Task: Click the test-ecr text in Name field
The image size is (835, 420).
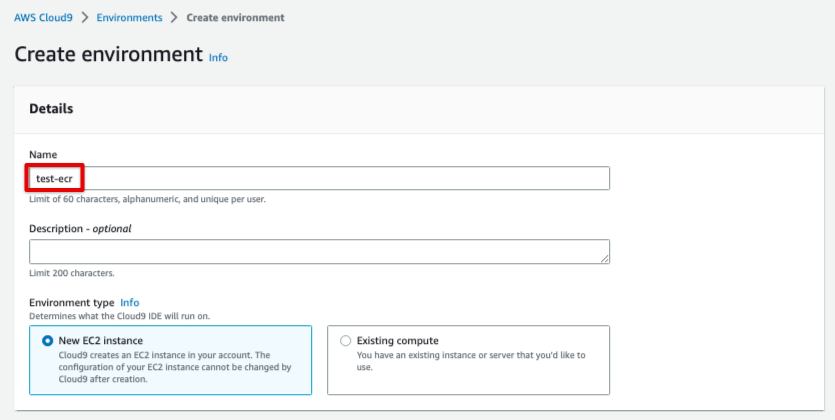Action: 54,179
